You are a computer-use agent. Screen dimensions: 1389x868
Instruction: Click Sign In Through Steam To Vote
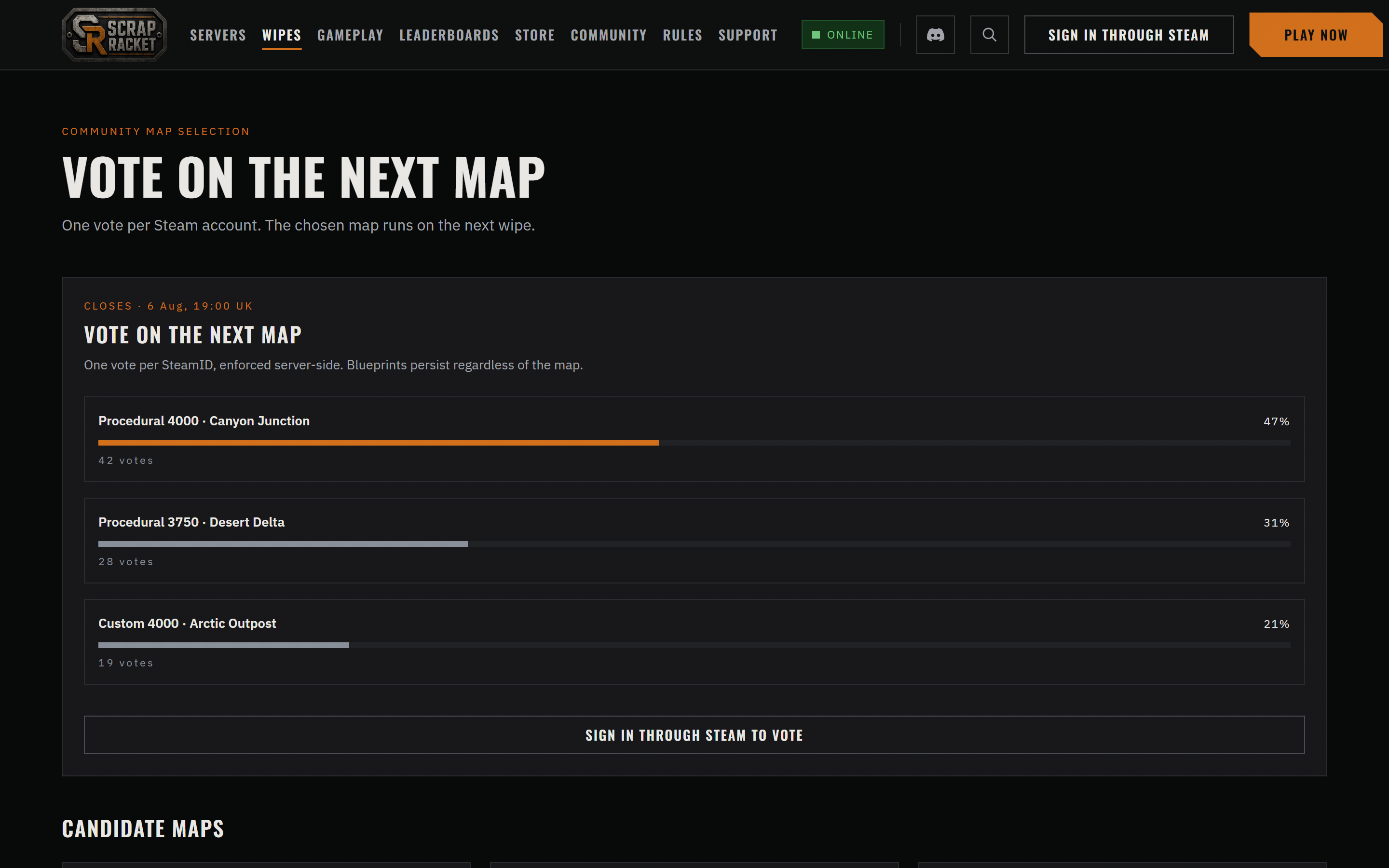click(694, 735)
